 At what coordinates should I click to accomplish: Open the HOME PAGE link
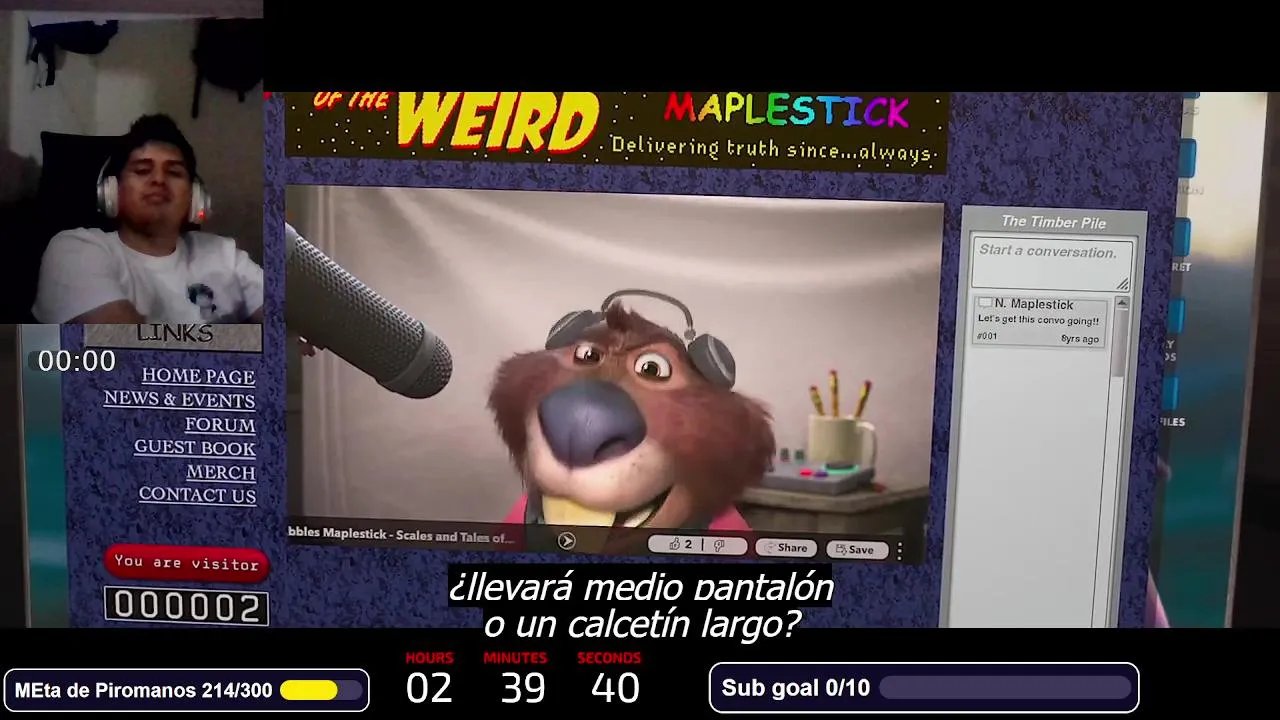(x=198, y=376)
